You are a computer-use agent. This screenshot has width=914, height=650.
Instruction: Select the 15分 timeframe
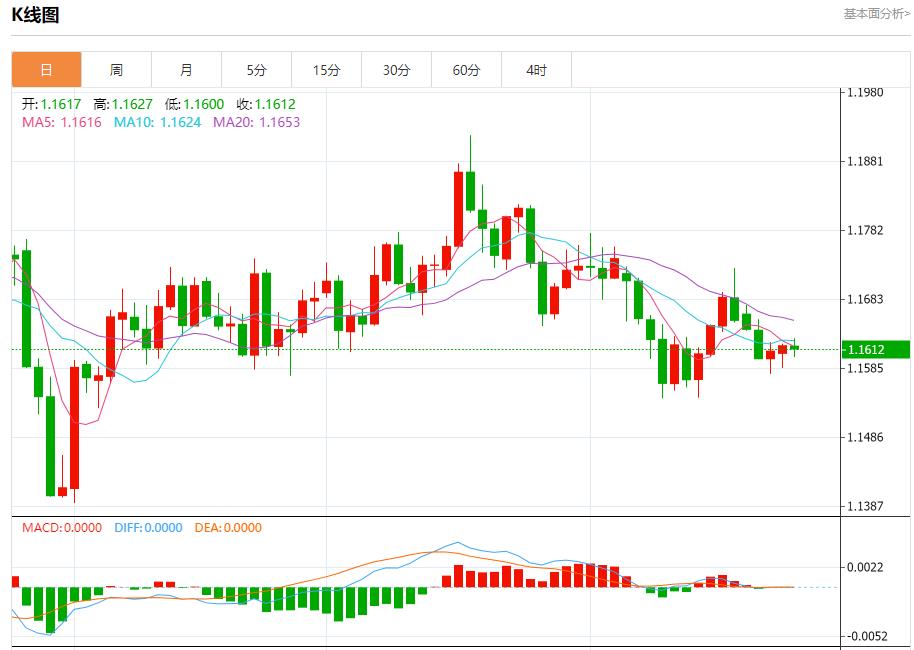pyautogui.click(x=327, y=70)
